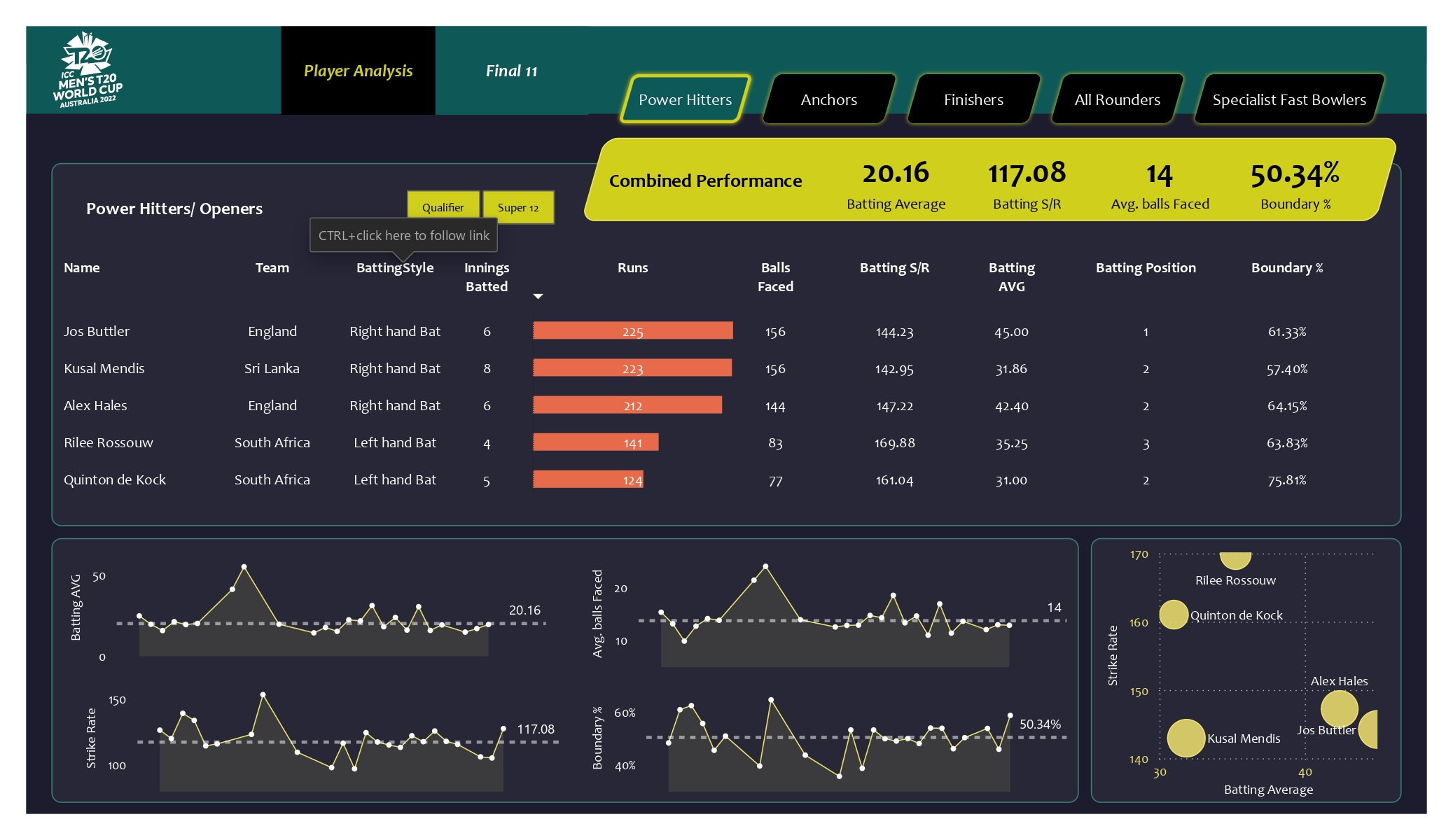Image resolution: width=1453 pixels, height=840 pixels.
Task: Select Quinton de Kock row name
Action: pos(115,479)
